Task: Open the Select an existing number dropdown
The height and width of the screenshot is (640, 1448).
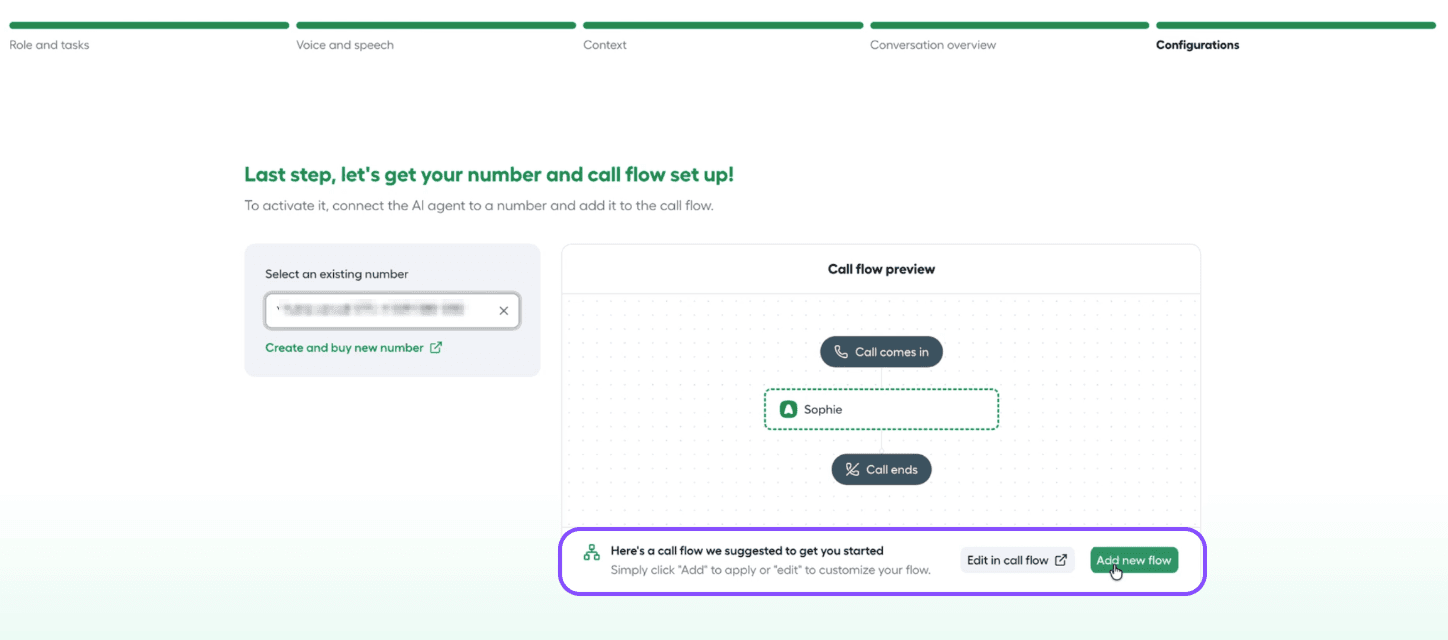Action: (392, 311)
